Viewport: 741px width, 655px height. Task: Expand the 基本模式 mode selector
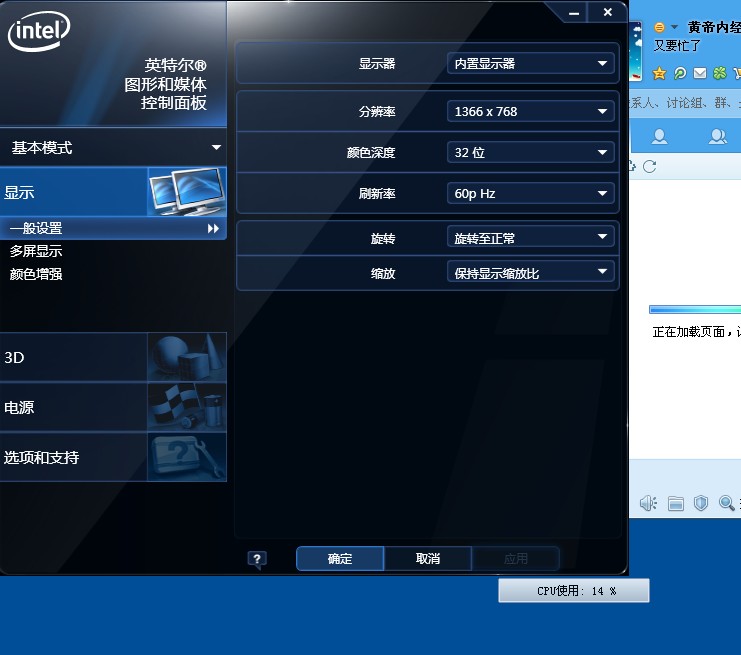113,147
